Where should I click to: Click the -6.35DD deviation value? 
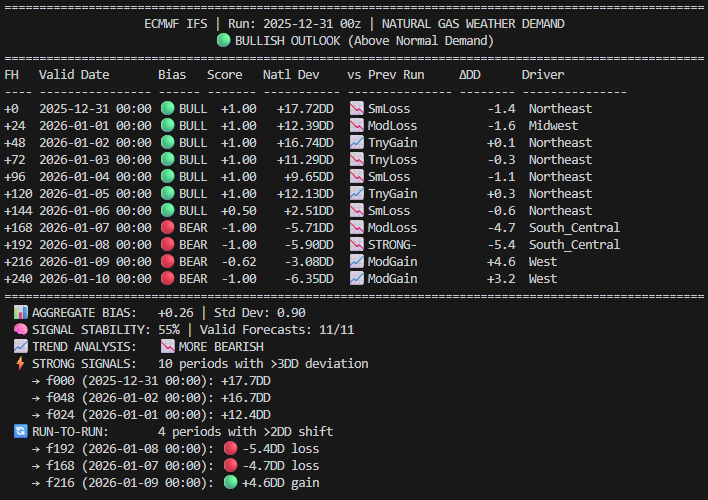(x=309, y=278)
